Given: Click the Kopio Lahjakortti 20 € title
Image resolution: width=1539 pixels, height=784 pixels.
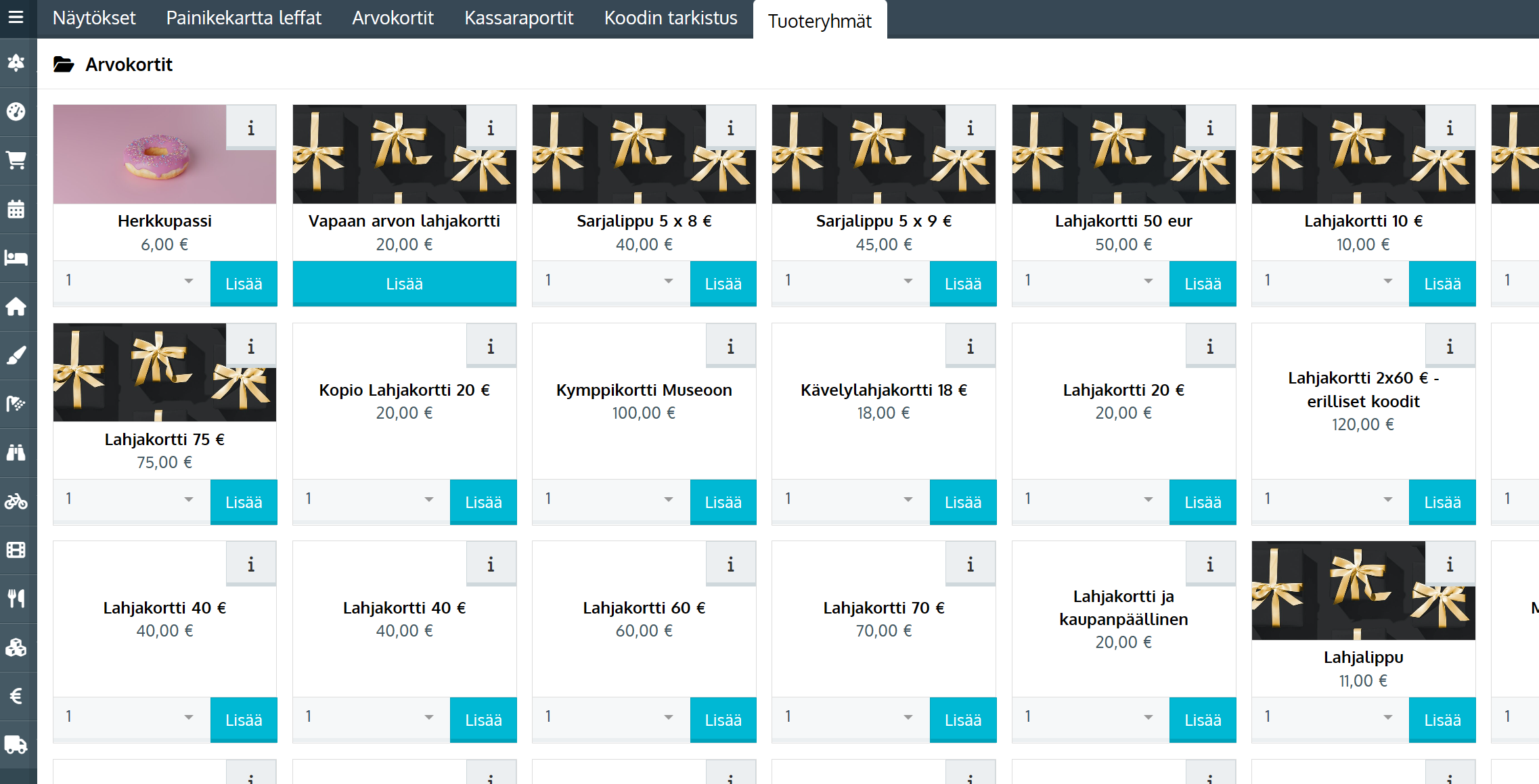Looking at the screenshot, I should [404, 390].
